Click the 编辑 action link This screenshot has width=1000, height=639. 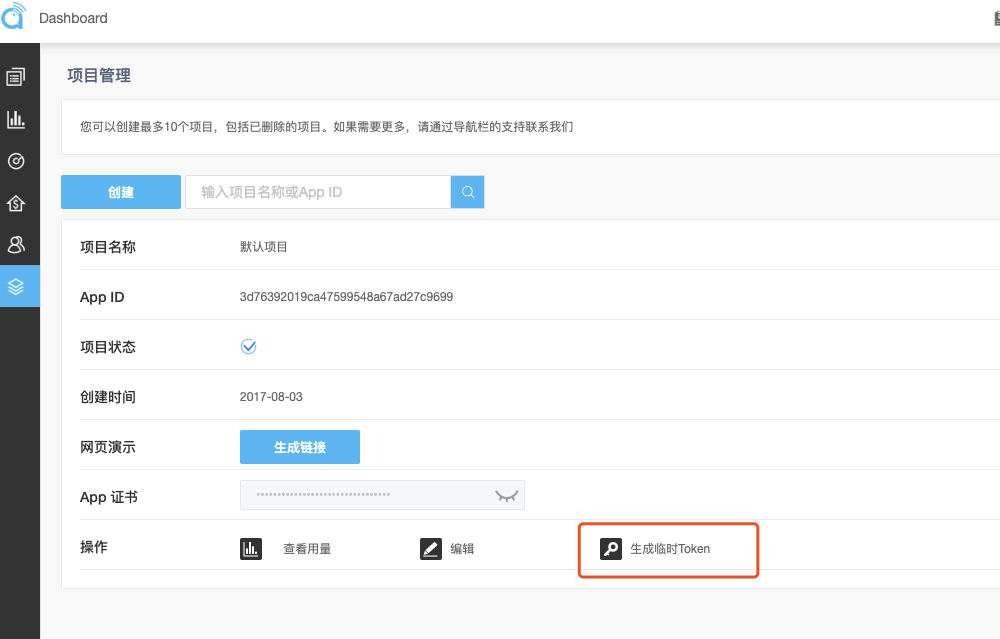tap(460, 548)
